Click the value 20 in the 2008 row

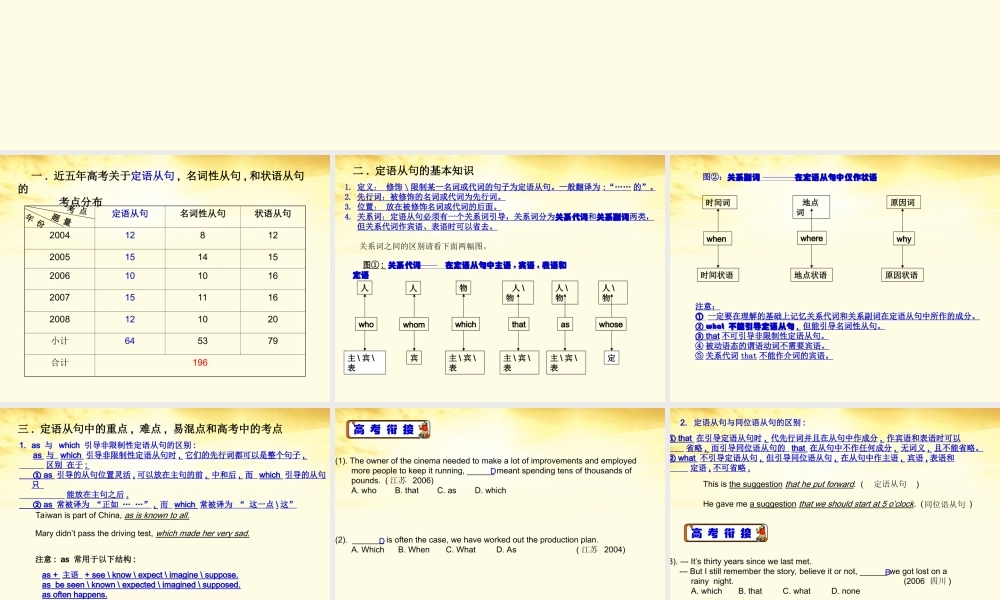273,319
